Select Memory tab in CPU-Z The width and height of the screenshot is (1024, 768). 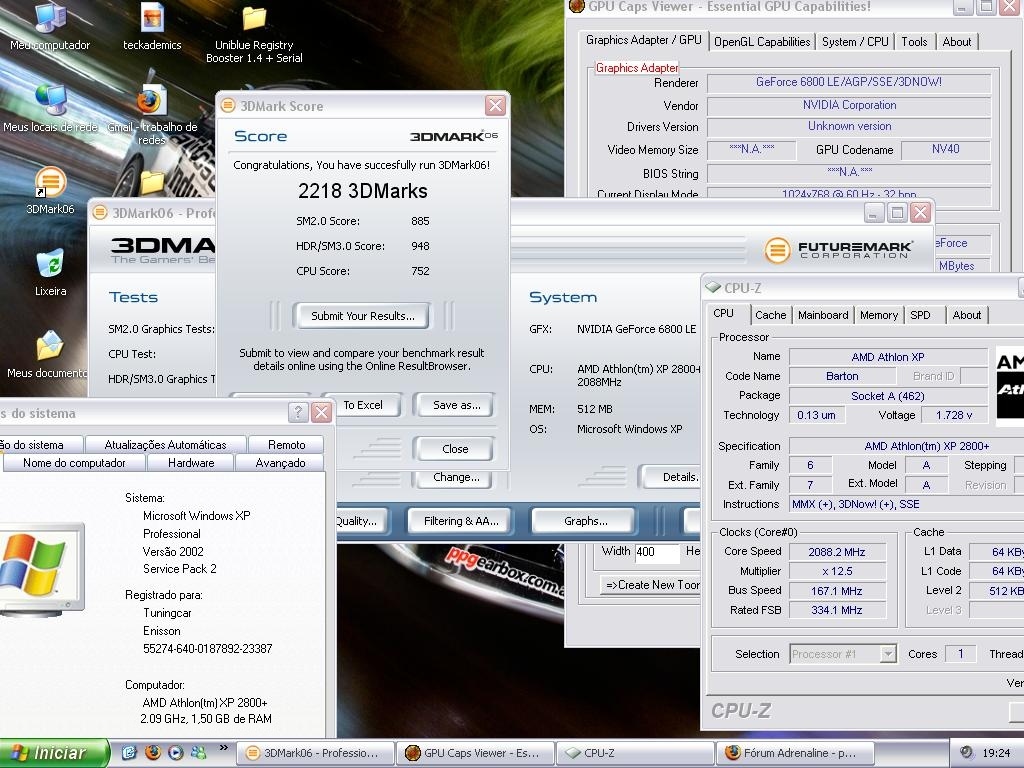(878, 315)
